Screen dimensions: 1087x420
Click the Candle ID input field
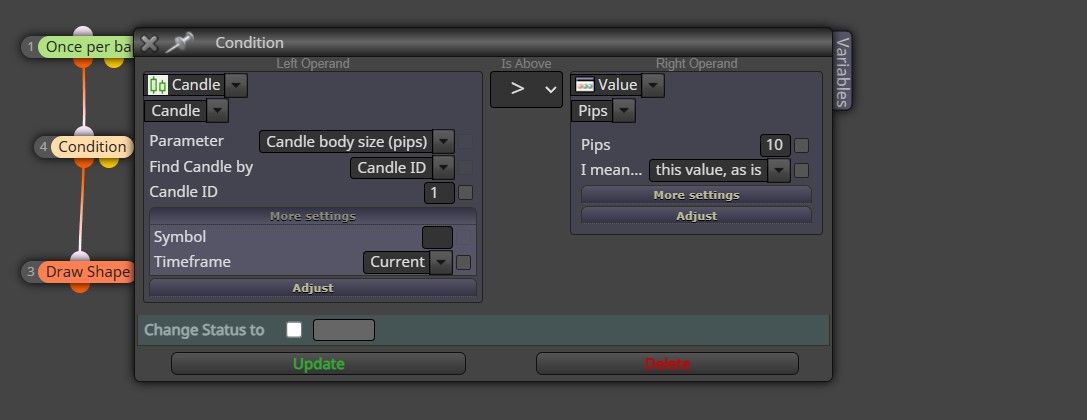pyautogui.click(x=440, y=193)
